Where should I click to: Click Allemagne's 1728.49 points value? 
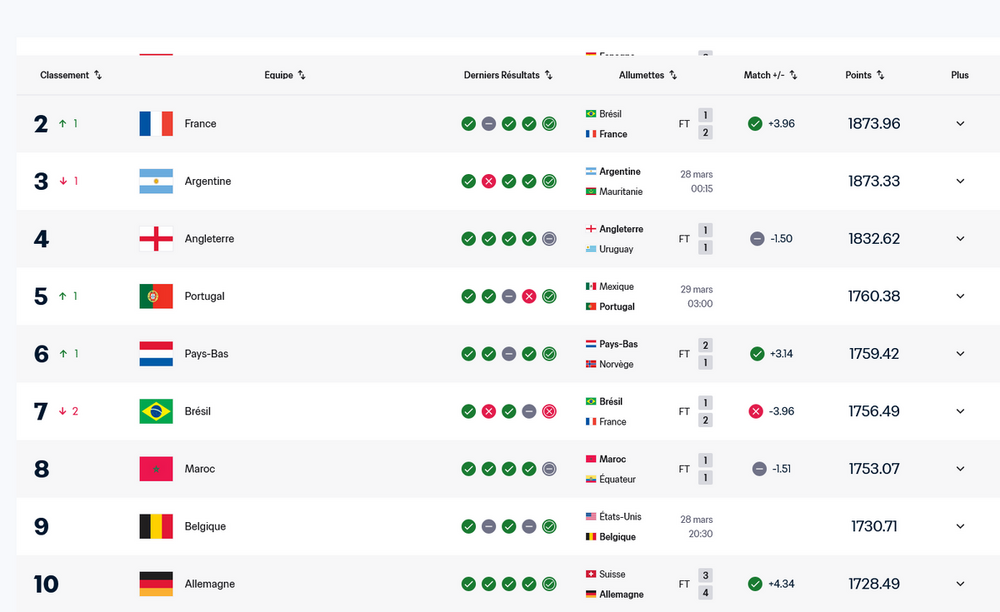pyautogui.click(x=873, y=584)
